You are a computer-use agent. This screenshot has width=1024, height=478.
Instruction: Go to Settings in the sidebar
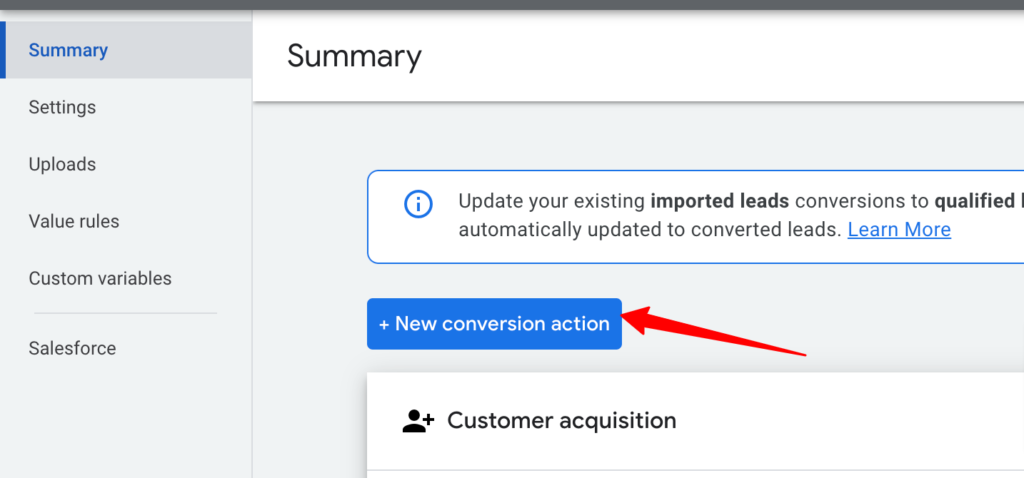(62, 107)
